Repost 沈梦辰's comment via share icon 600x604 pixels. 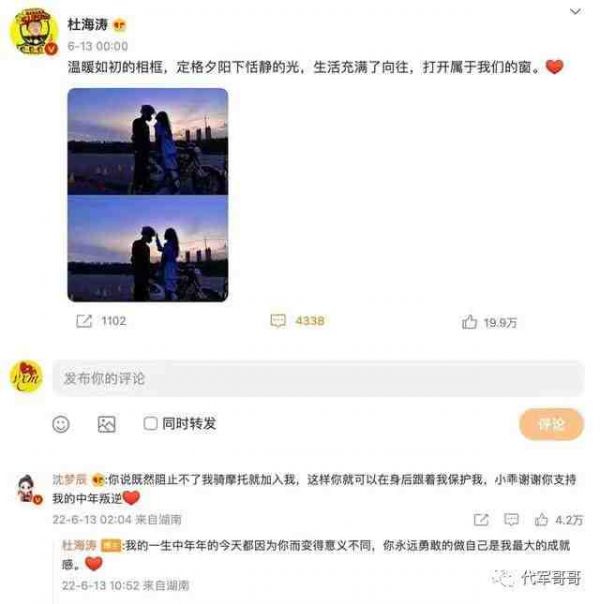point(481,520)
